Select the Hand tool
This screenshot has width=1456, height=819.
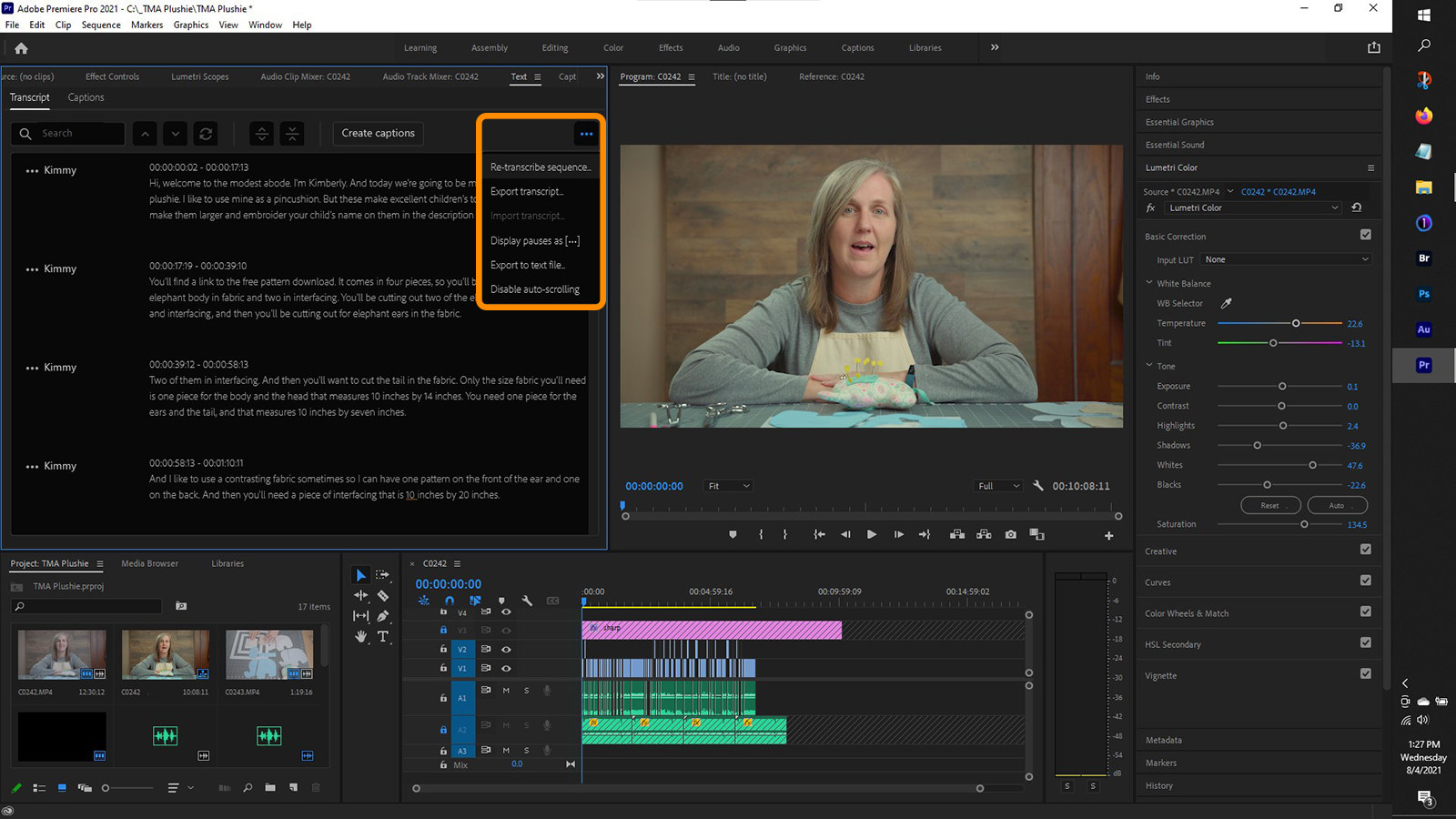tap(361, 637)
